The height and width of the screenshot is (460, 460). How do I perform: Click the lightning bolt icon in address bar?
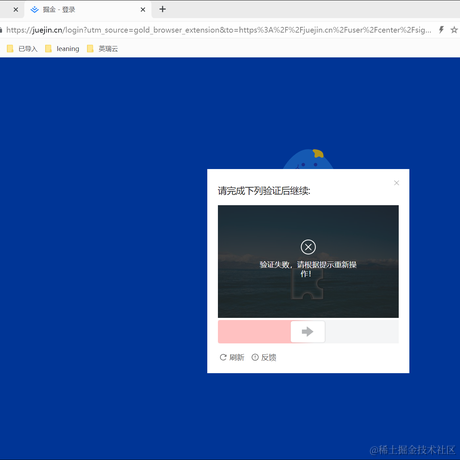coord(441,30)
